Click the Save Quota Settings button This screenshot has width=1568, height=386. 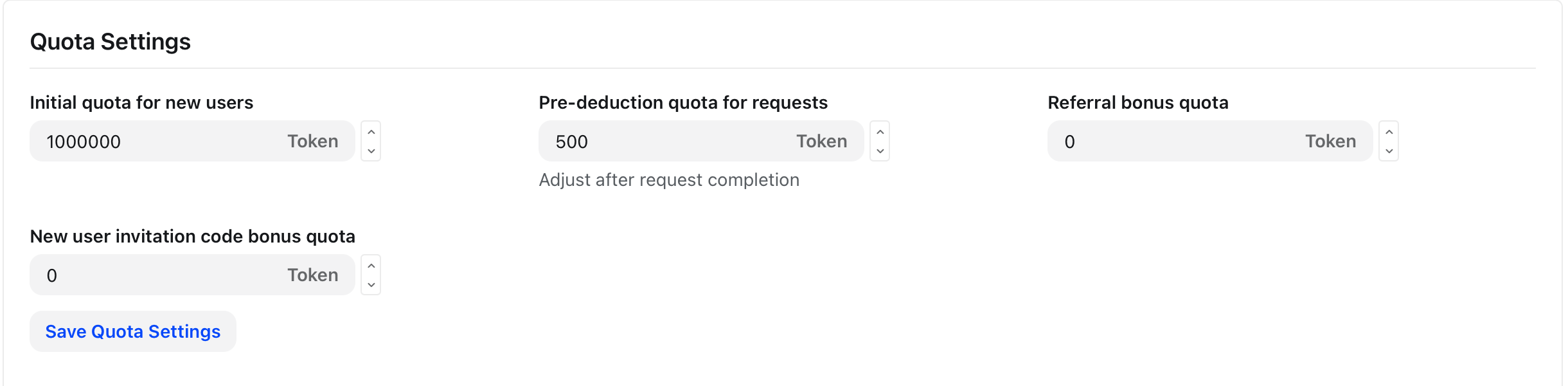tap(133, 331)
